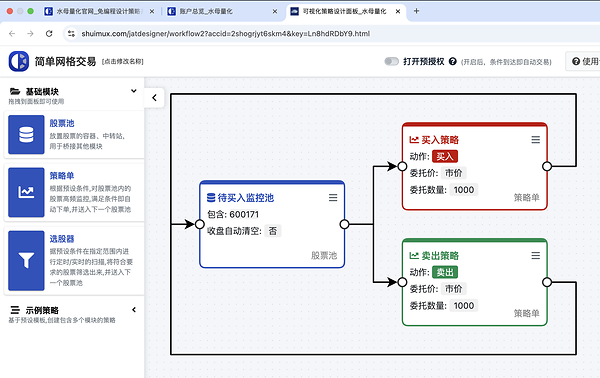The width and height of the screenshot is (600, 378).
Task: Click the 股票池 module database icon
Action: click(26, 135)
